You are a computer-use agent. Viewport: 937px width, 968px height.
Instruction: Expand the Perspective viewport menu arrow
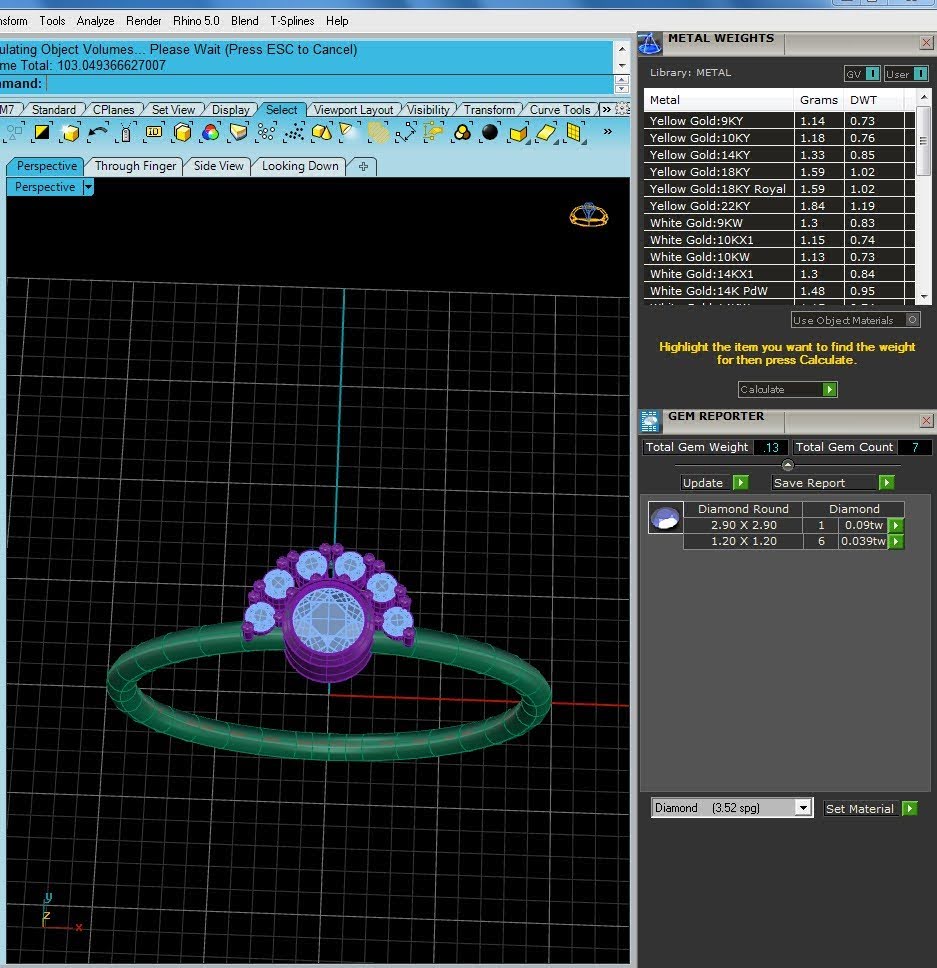(x=88, y=187)
